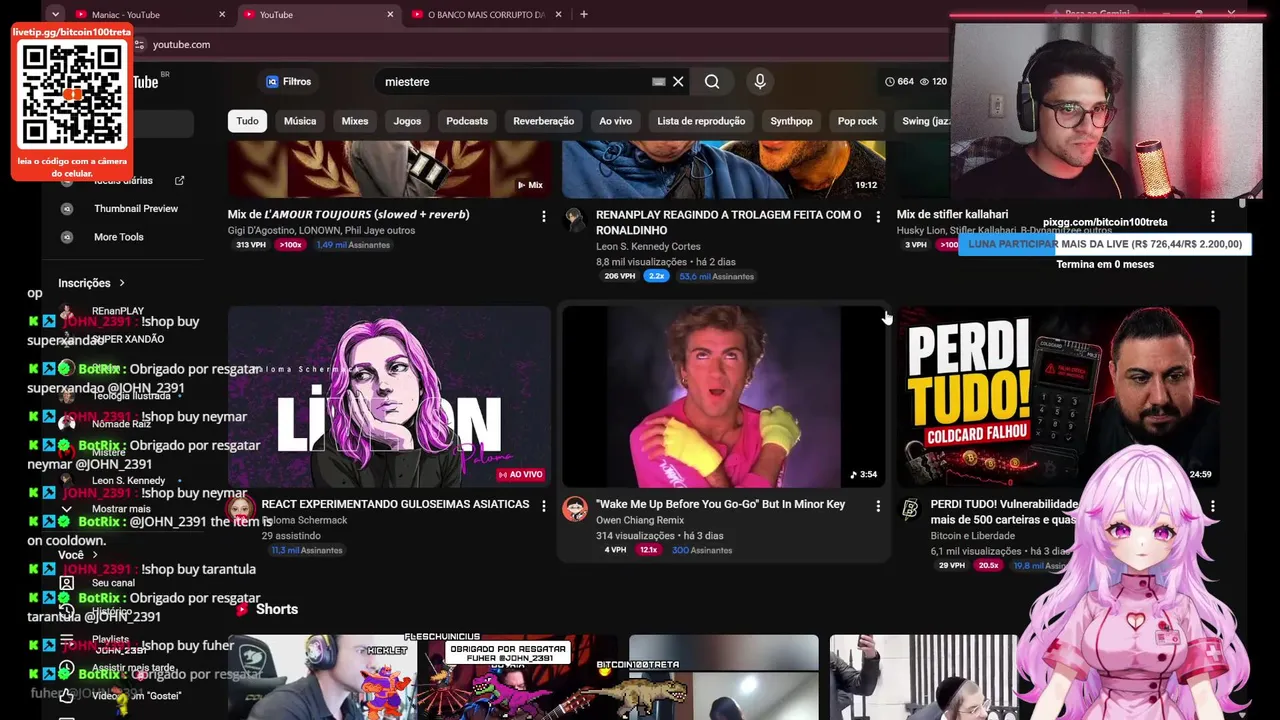The height and width of the screenshot is (720, 1280).
Task: Open the on-screen keyboard icon in search box
Action: click(658, 82)
